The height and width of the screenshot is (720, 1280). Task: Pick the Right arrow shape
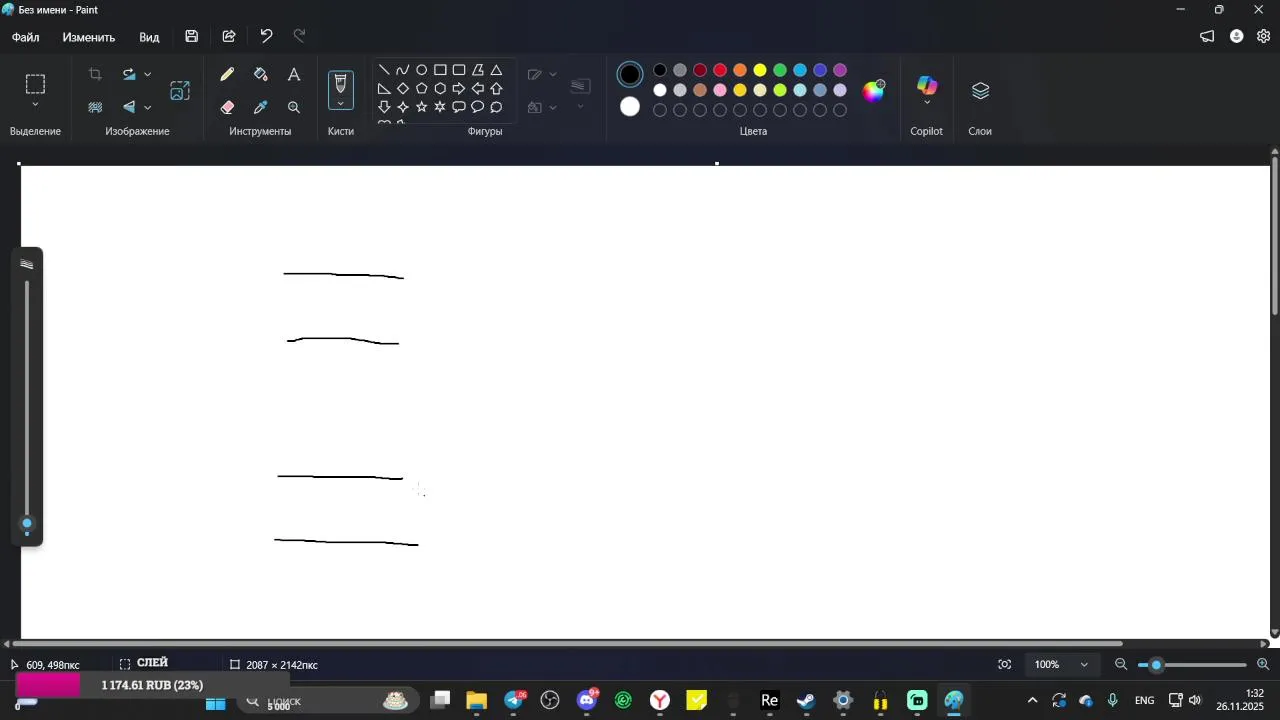(459, 88)
